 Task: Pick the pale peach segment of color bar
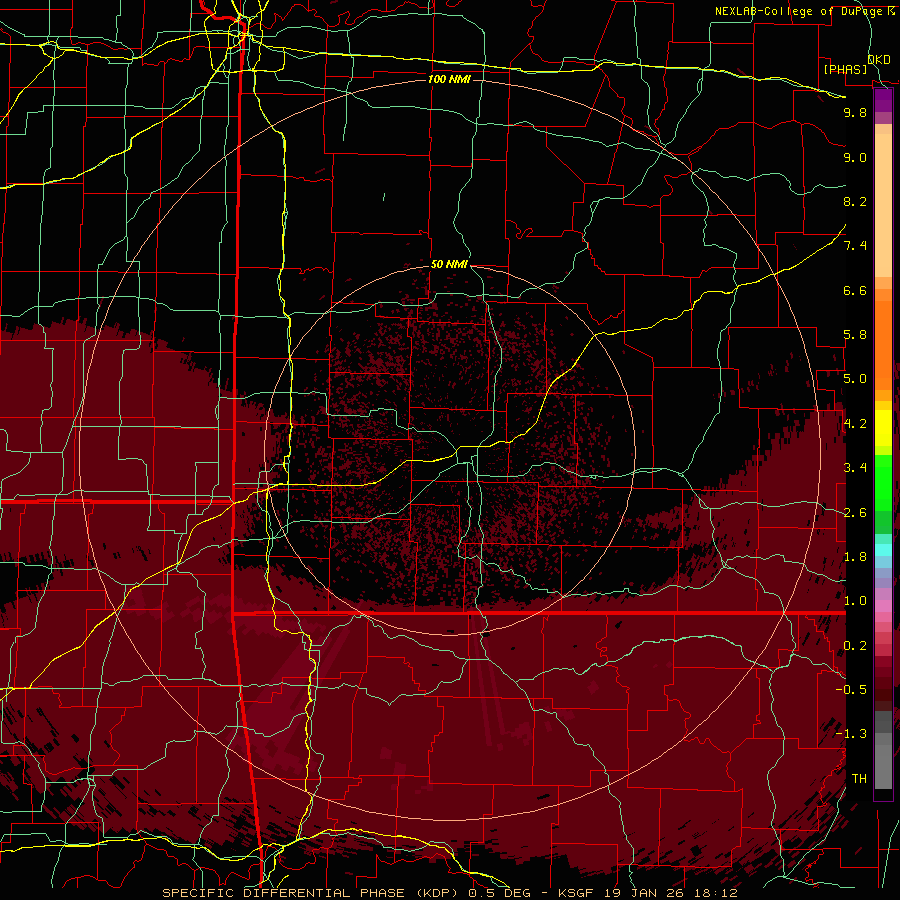click(x=883, y=205)
